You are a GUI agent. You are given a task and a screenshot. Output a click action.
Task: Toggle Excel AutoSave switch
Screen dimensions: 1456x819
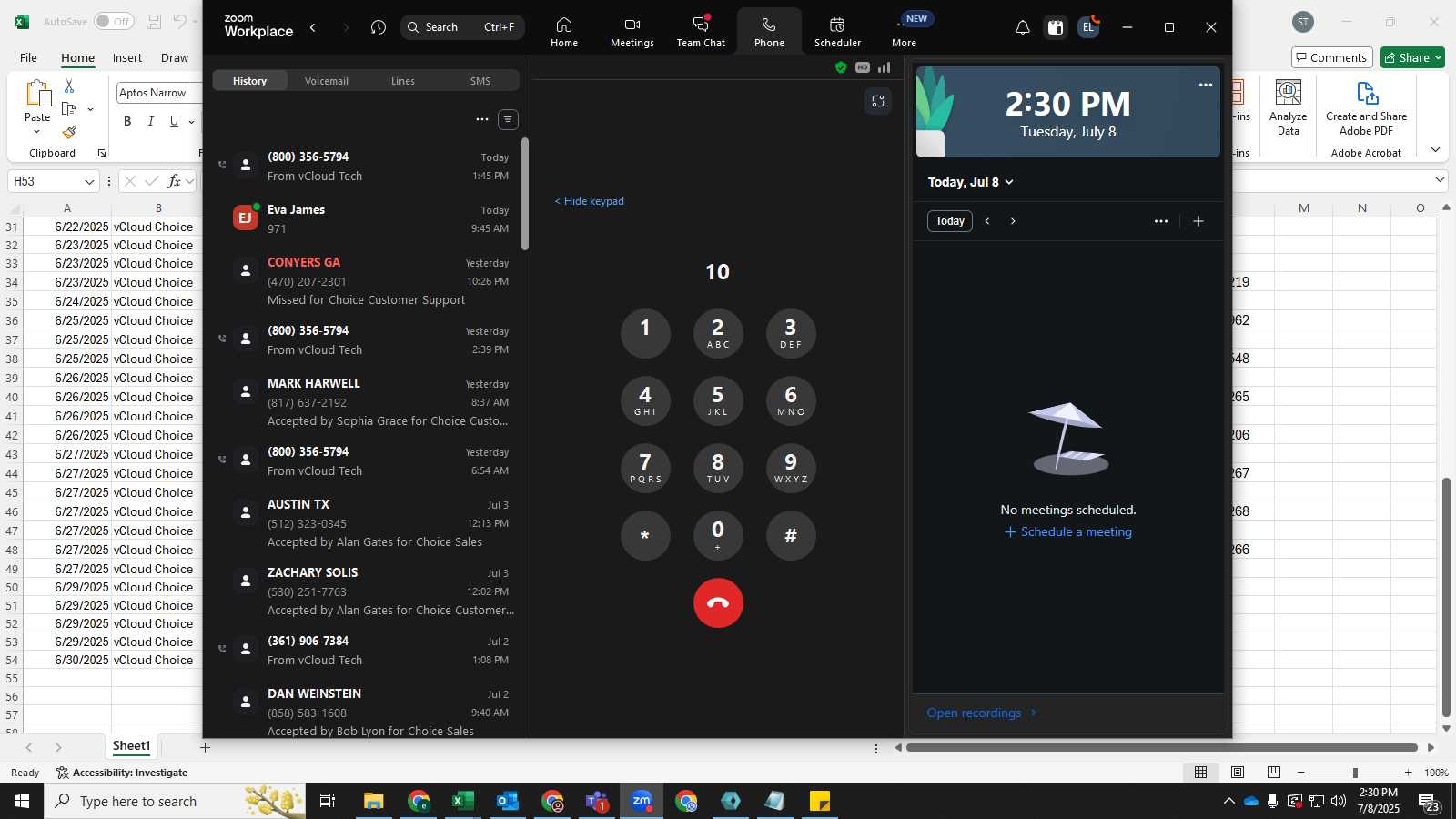point(114,21)
